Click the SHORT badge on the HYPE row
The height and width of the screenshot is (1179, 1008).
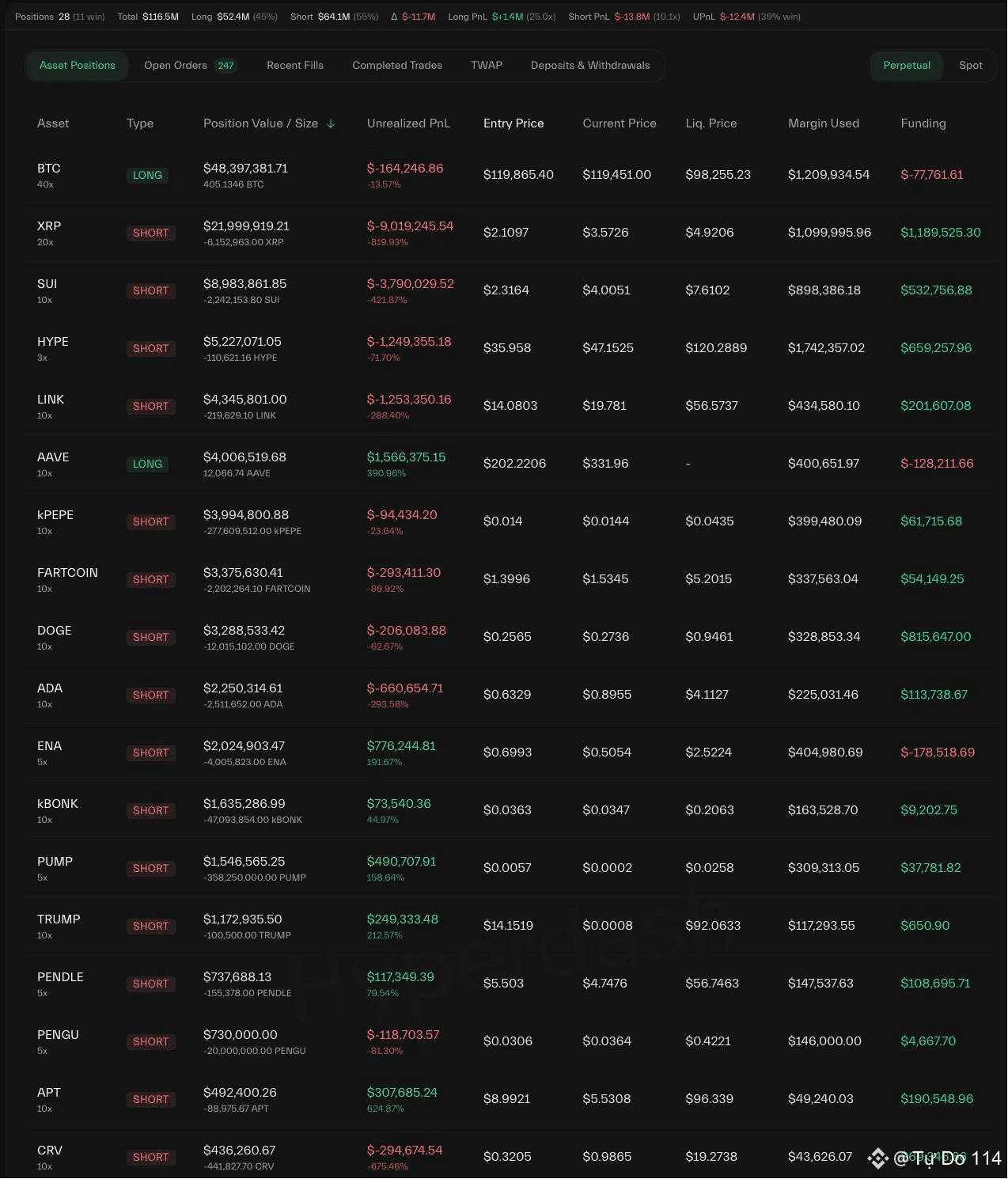[x=150, y=349]
